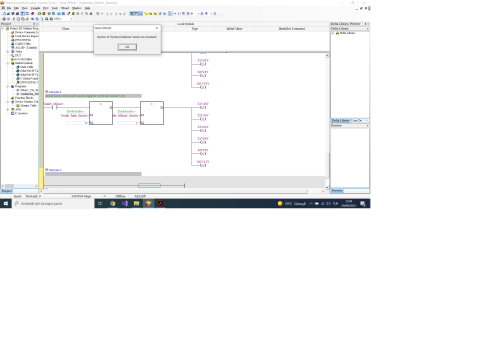
Task: Switch to the User De... library tab
Action: point(357,120)
